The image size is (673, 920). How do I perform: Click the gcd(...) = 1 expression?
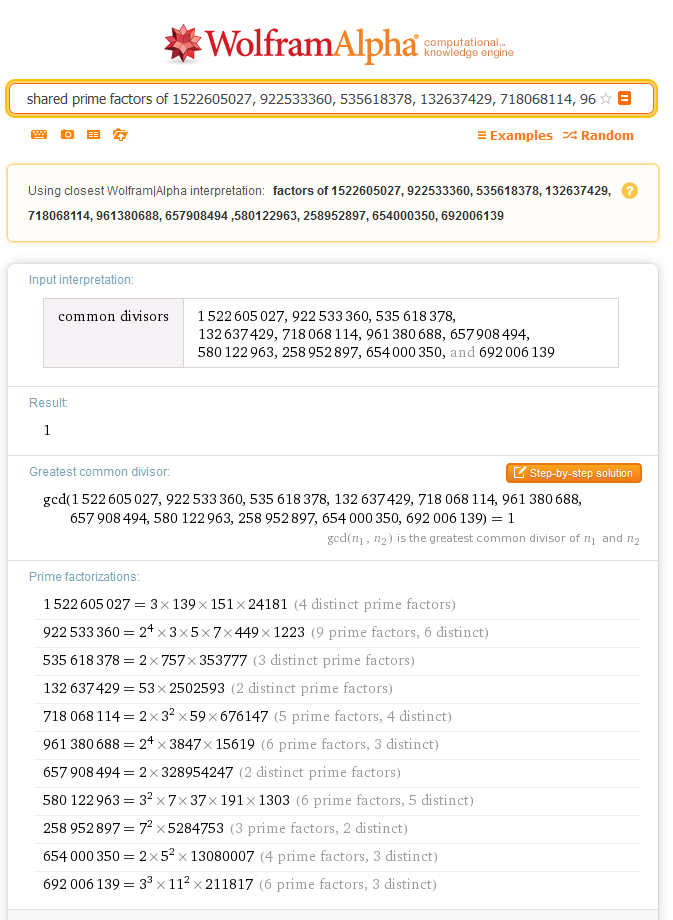pyautogui.click(x=312, y=509)
